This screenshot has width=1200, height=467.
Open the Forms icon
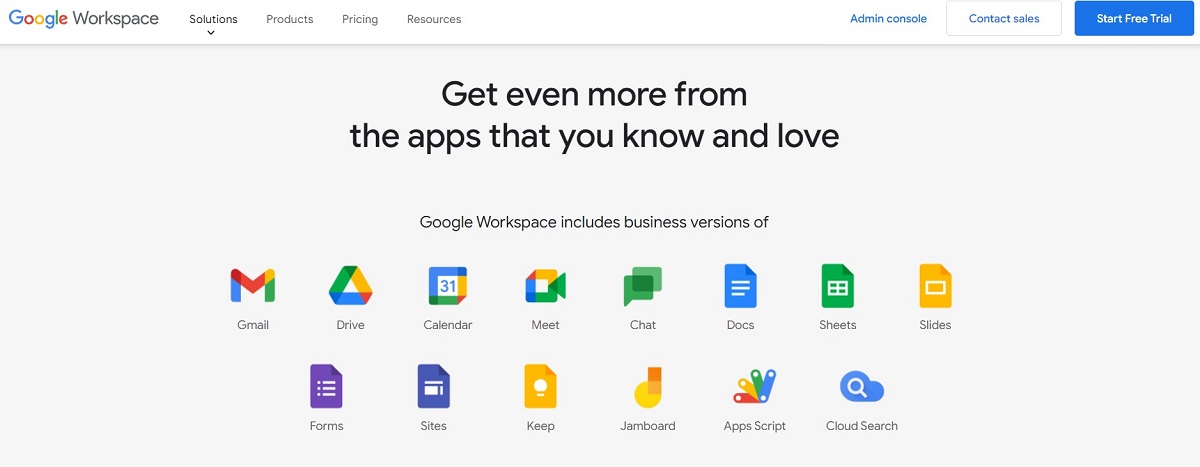pyautogui.click(x=326, y=386)
